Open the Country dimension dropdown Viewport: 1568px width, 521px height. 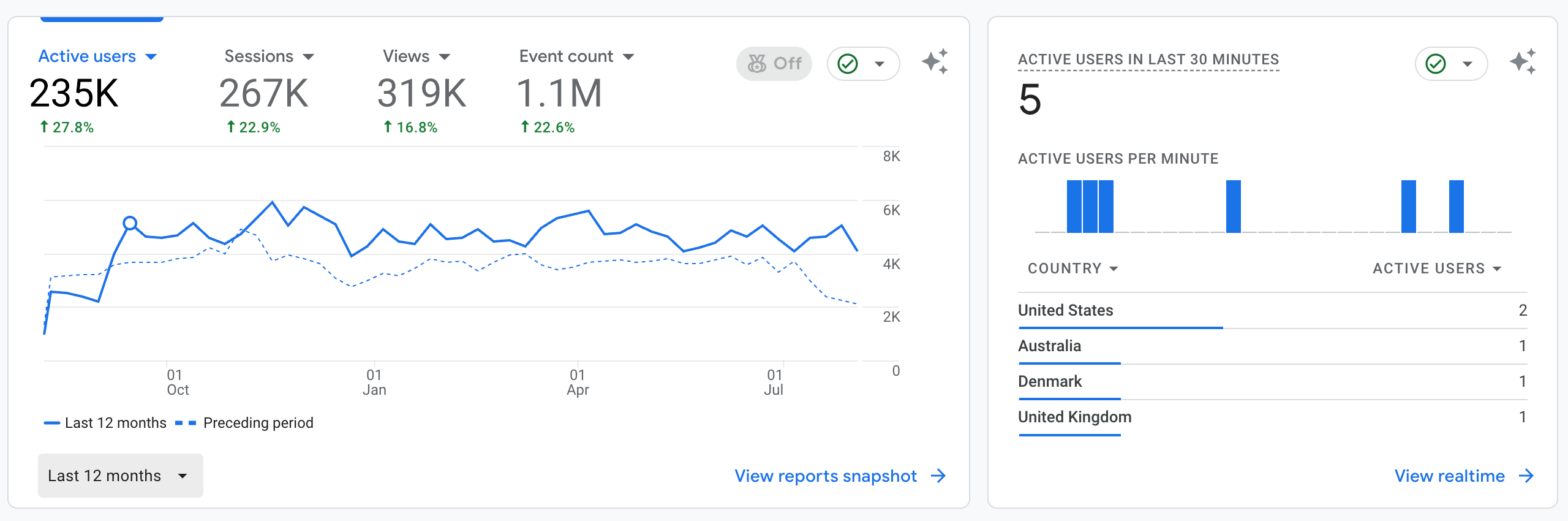pyautogui.click(x=1072, y=268)
